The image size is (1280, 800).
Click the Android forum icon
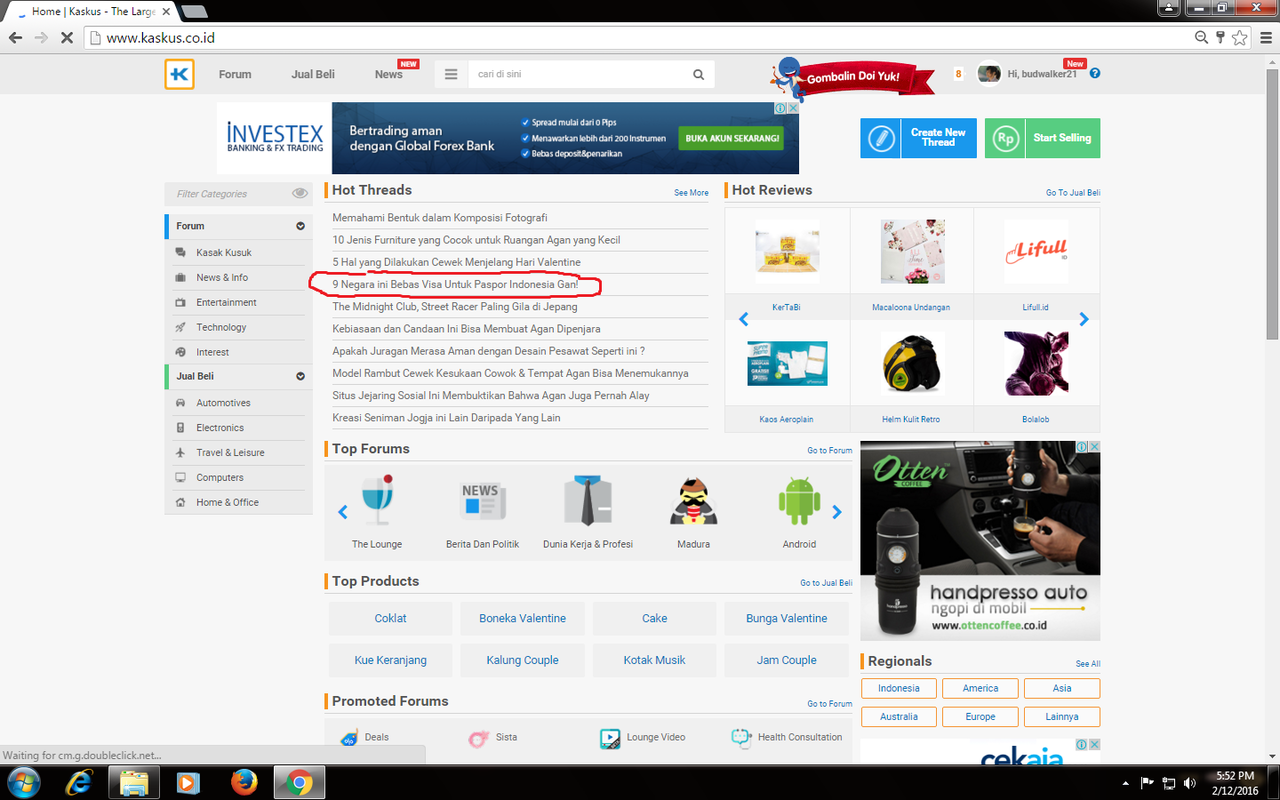[x=799, y=501]
